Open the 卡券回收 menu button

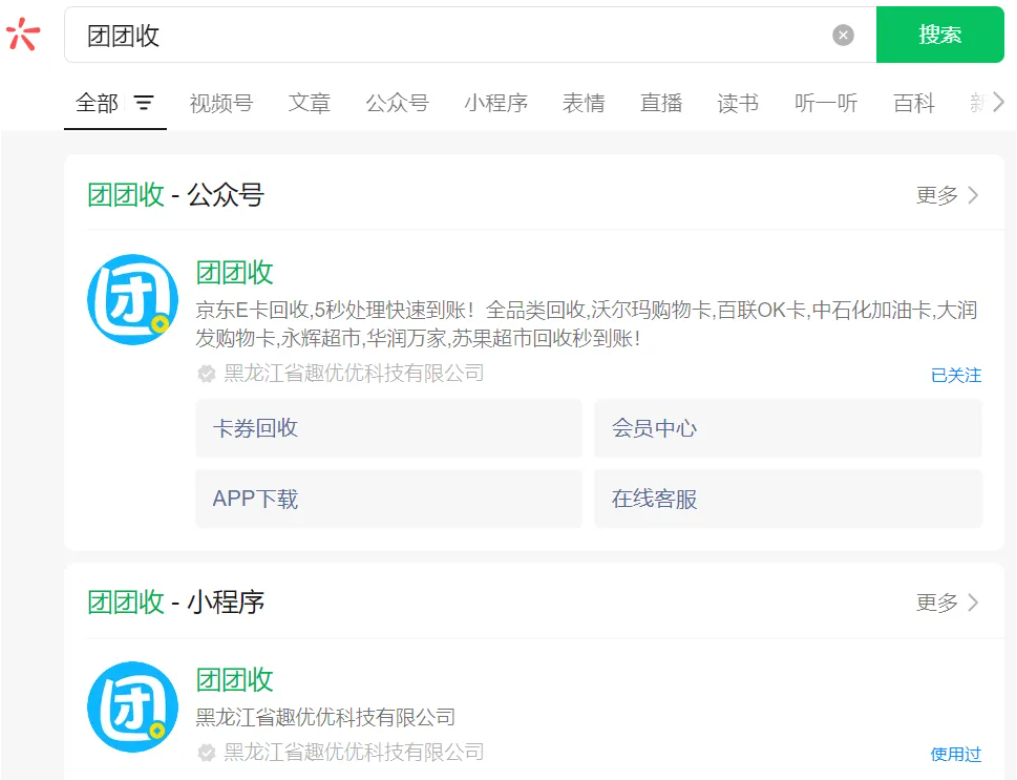(388, 429)
